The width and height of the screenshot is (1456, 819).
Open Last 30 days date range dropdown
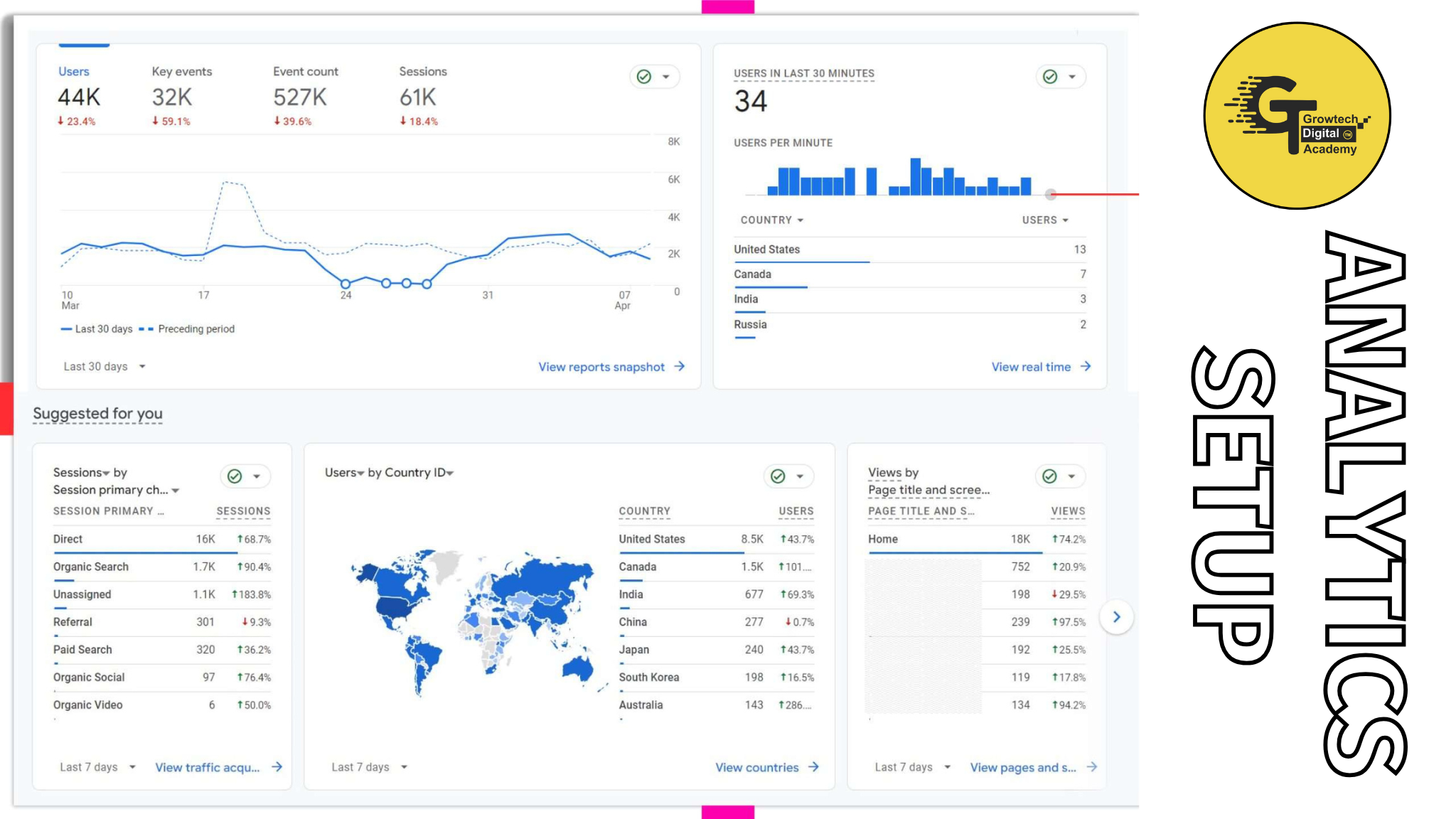pyautogui.click(x=105, y=367)
